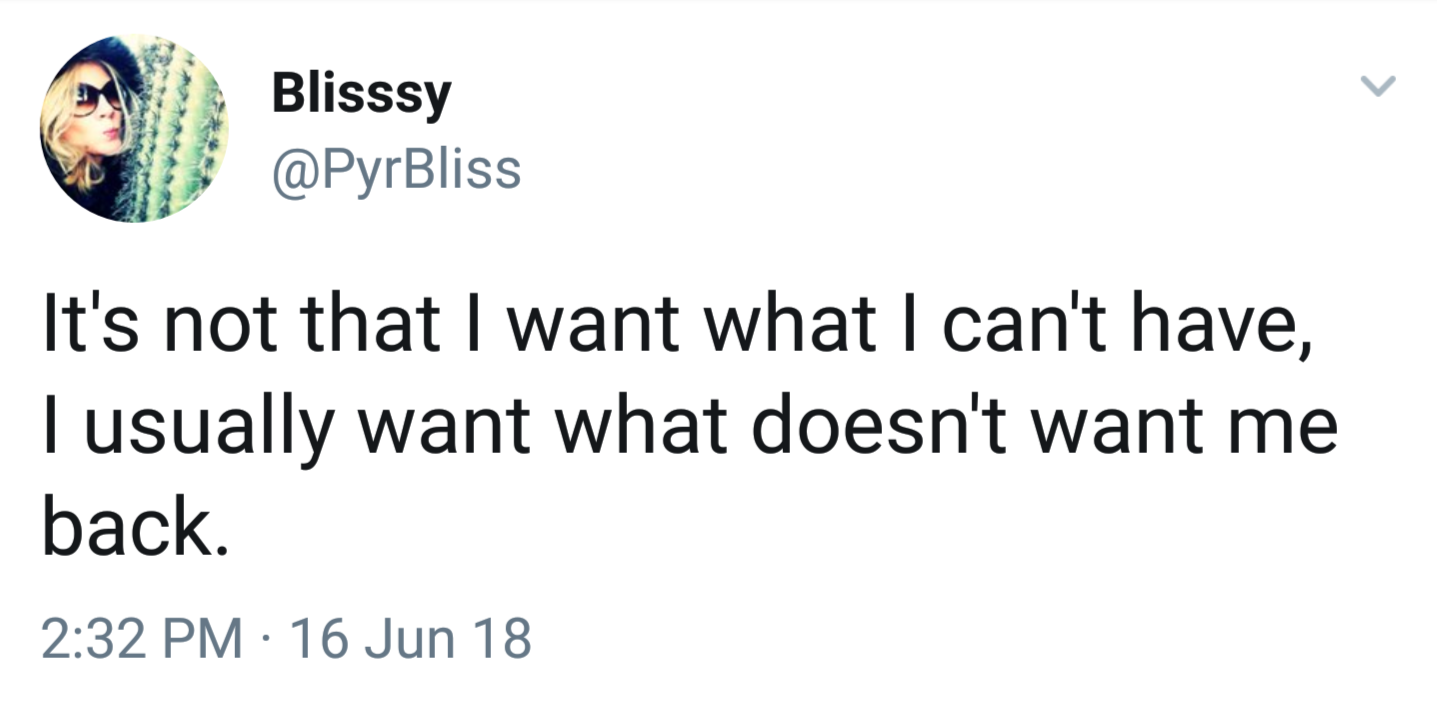Click the sunglasses in the profile photo
Screen dimensions: 1437x711
(98, 97)
